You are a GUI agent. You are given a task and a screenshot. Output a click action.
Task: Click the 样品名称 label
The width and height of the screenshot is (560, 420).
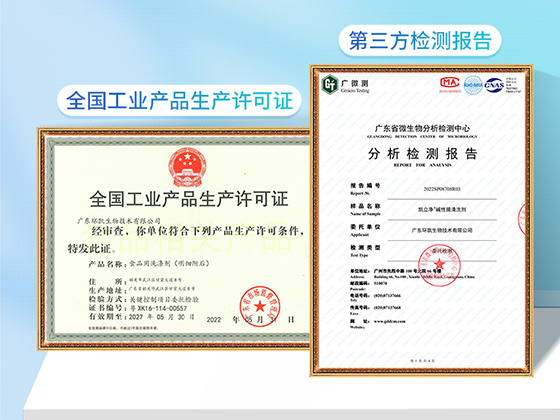click(x=365, y=206)
